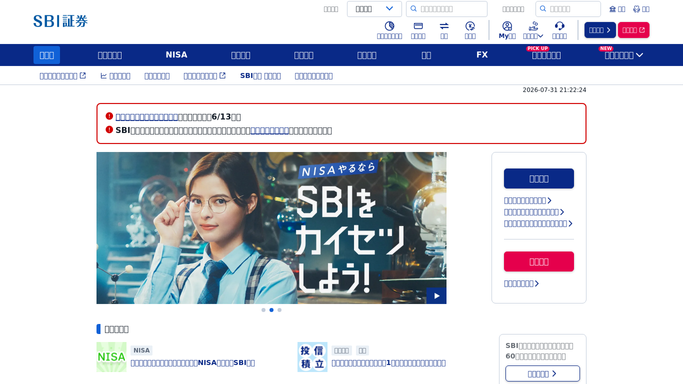Click the left search input field in header

click(x=446, y=9)
